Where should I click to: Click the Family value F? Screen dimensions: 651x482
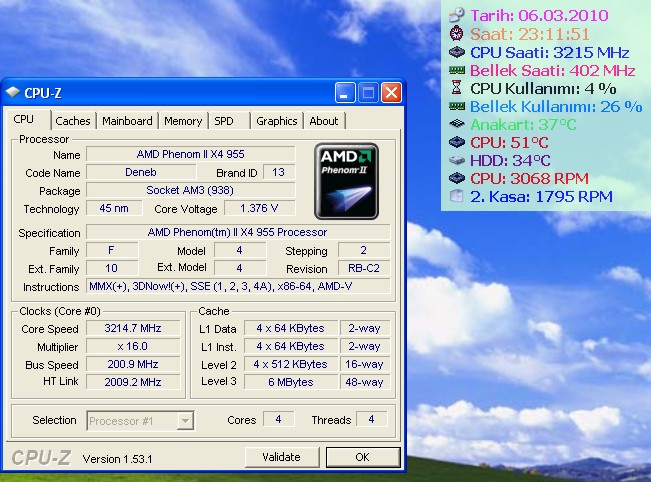point(112,250)
